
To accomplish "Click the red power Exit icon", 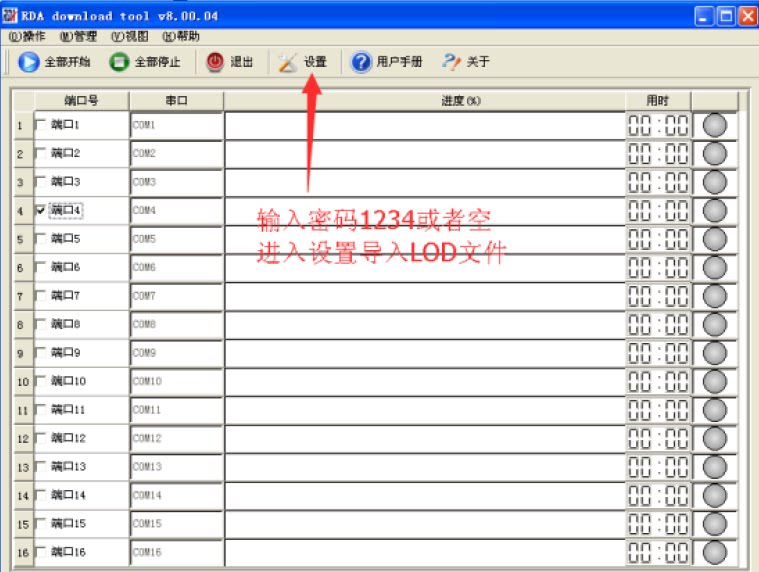I will (215, 62).
